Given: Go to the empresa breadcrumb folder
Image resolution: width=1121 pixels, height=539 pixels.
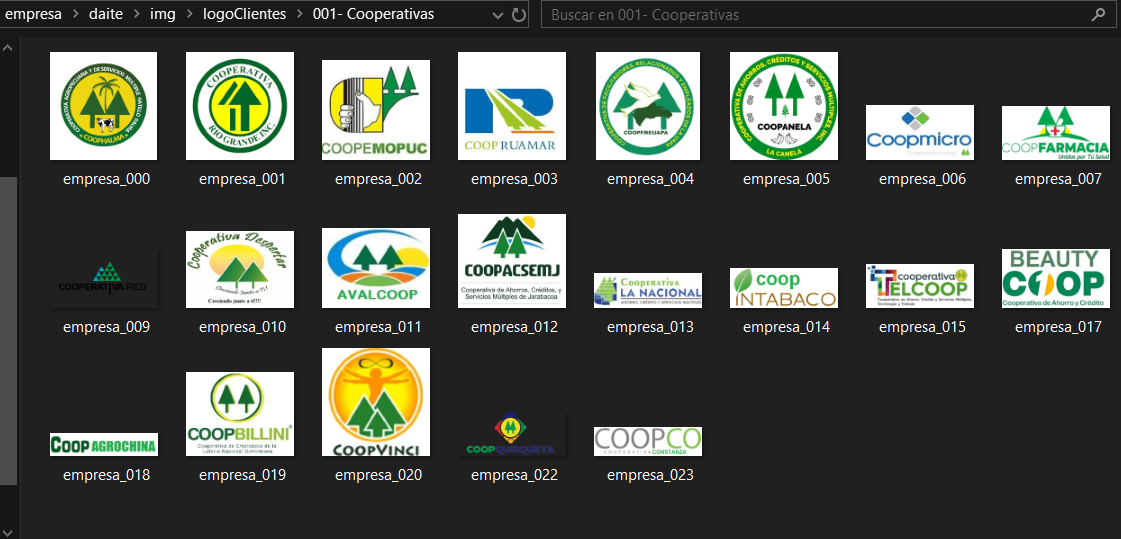Looking at the screenshot, I should pyautogui.click(x=34, y=14).
